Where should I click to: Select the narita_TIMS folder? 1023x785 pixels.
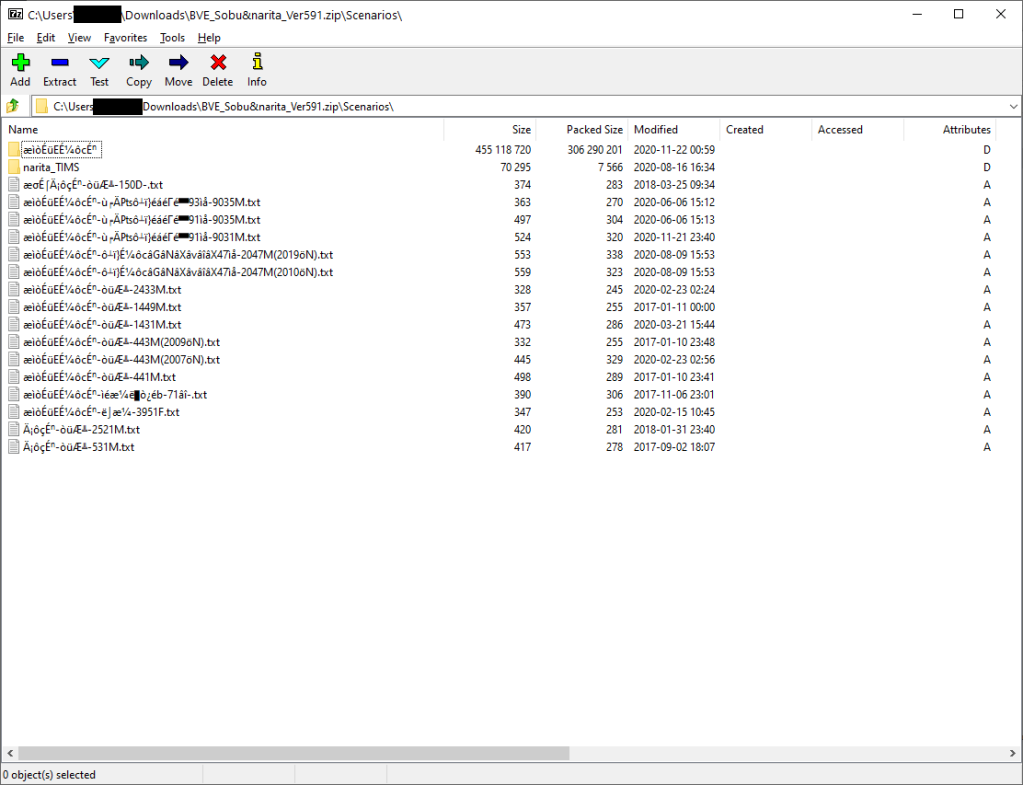click(50, 167)
